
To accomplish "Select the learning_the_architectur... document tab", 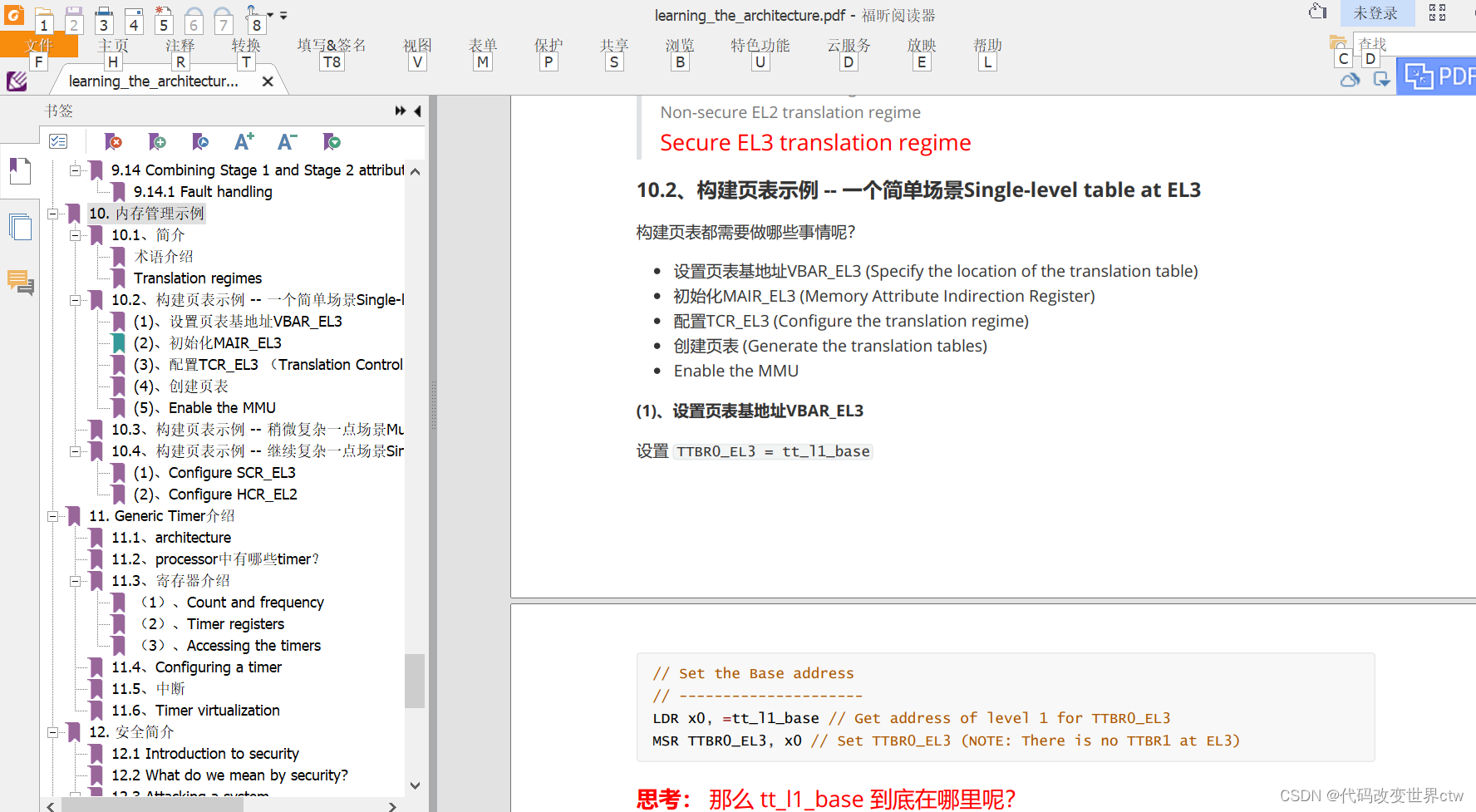I will [153, 81].
